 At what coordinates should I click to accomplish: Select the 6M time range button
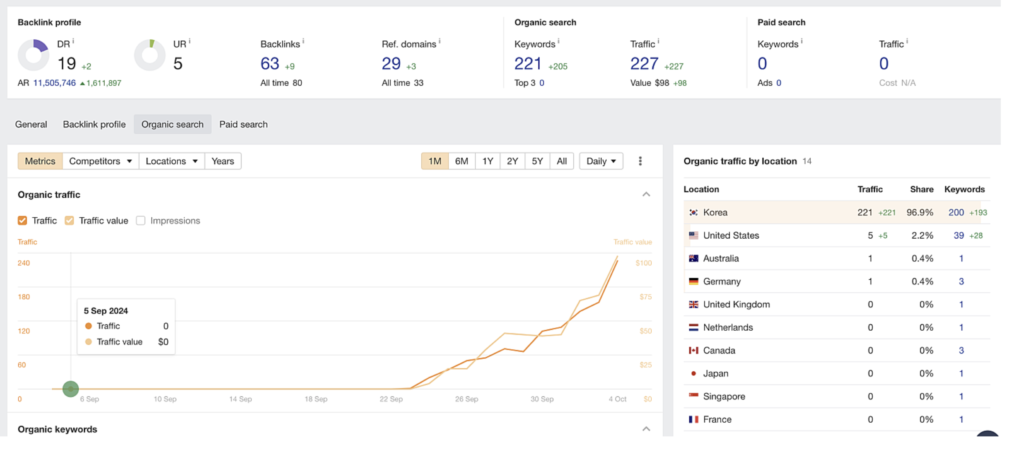click(x=462, y=161)
